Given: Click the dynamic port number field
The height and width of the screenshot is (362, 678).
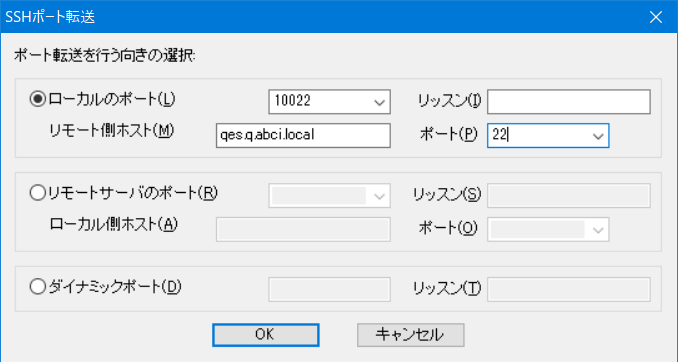Looking at the screenshot, I should click(329, 289).
